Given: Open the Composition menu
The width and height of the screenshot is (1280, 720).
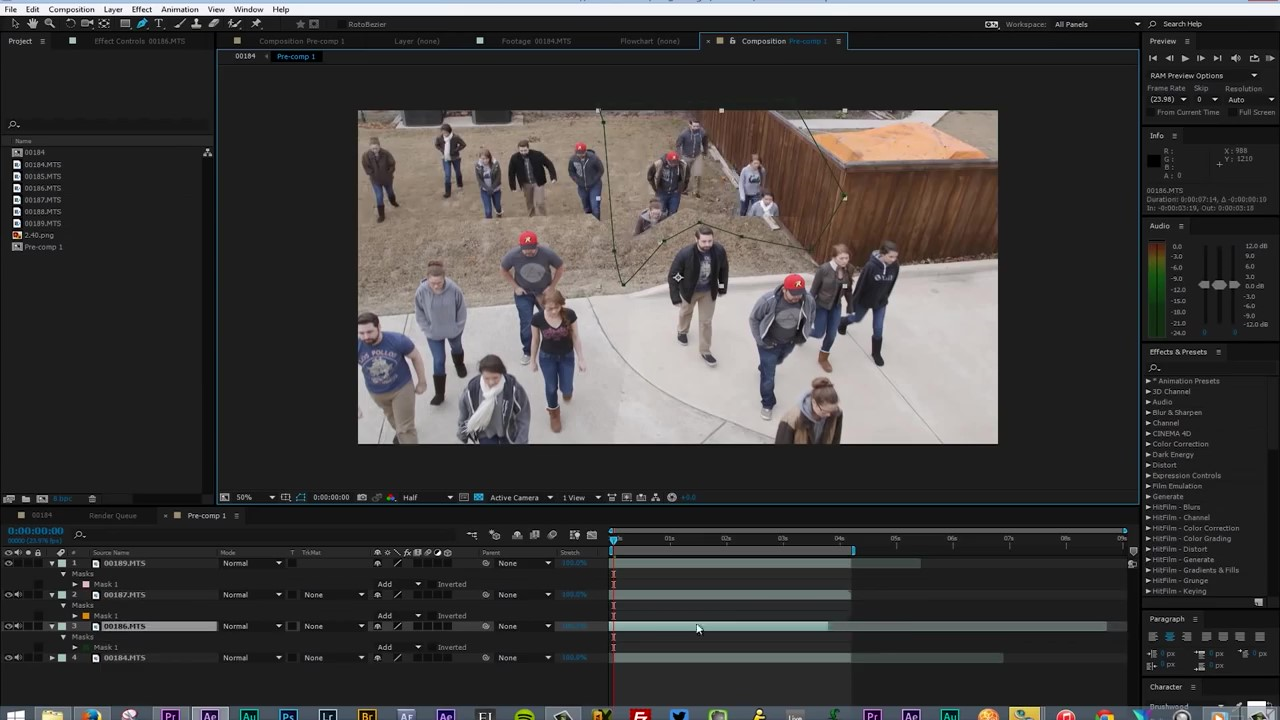Looking at the screenshot, I should pos(71,9).
